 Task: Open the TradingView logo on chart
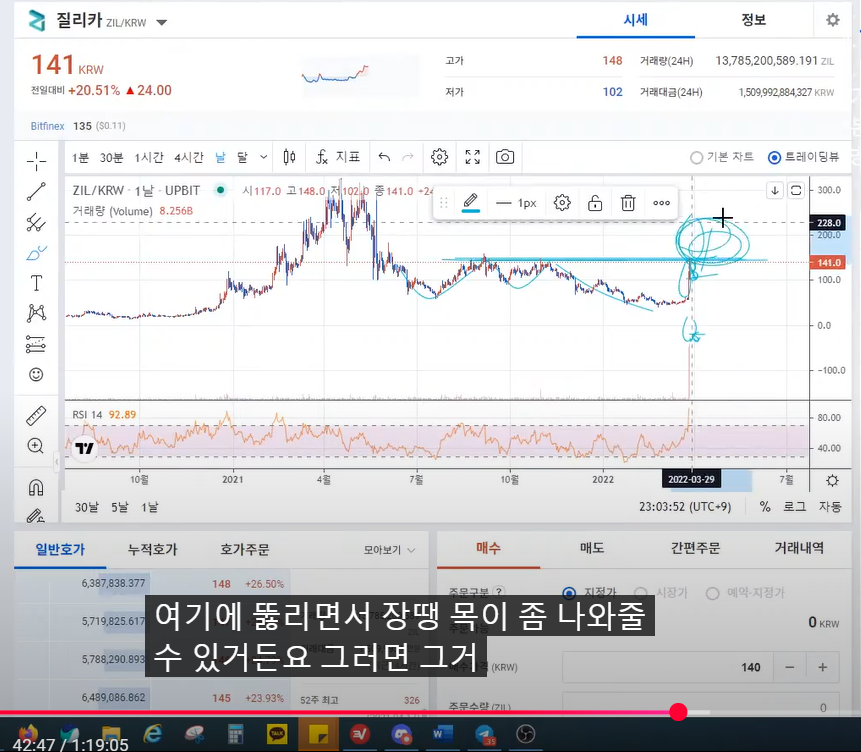(85, 448)
